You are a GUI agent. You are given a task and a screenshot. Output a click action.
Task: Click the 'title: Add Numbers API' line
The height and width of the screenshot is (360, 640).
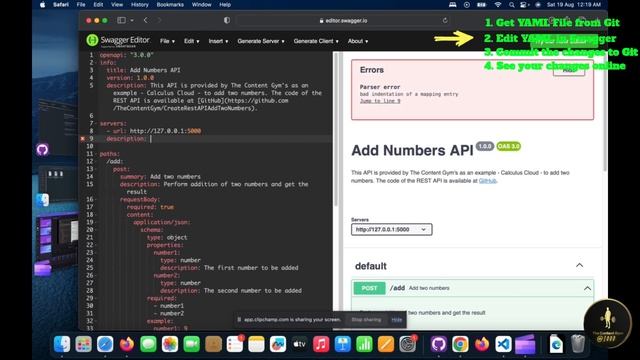(143, 70)
